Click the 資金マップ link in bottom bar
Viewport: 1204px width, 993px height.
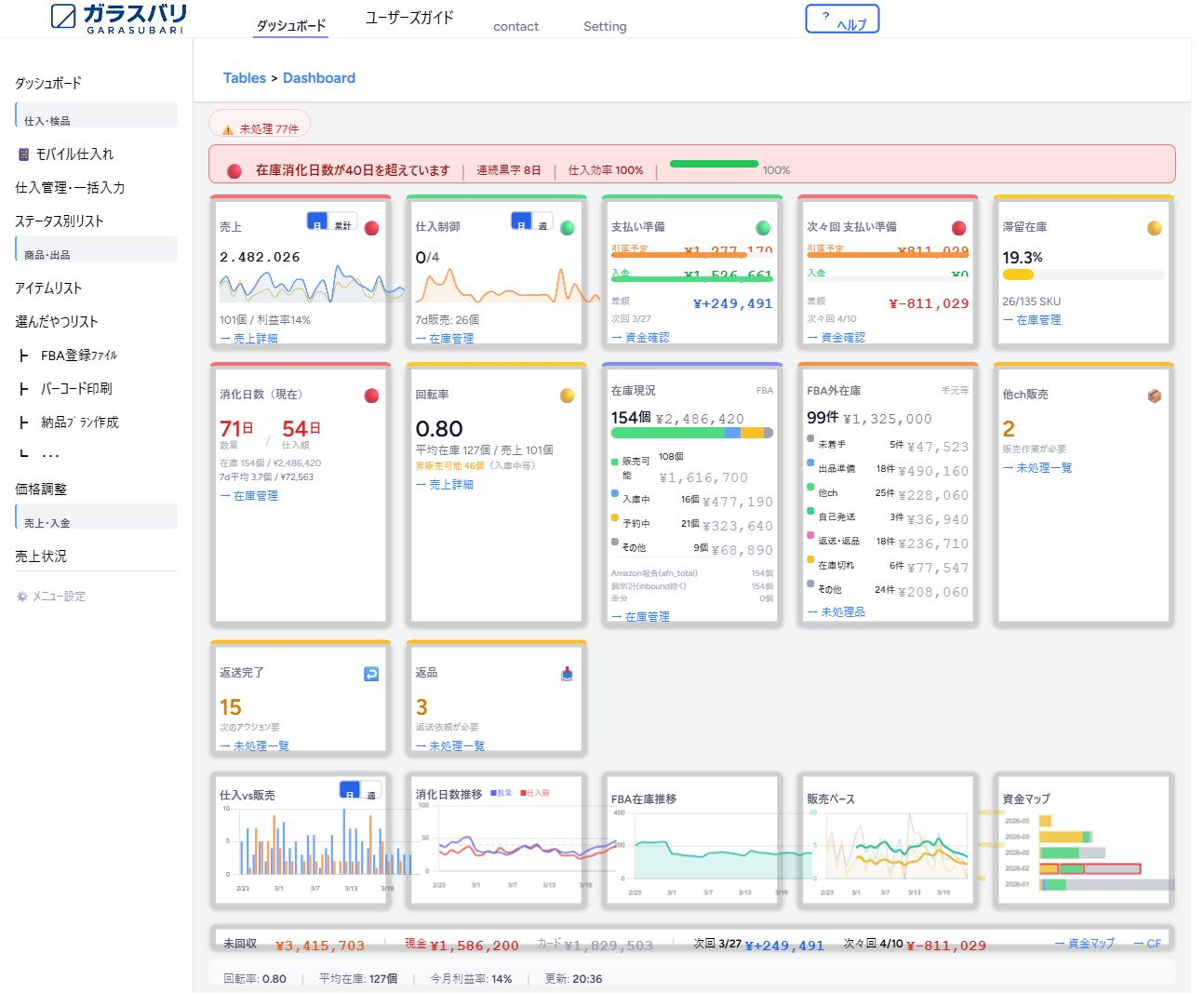click(1085, 943)
